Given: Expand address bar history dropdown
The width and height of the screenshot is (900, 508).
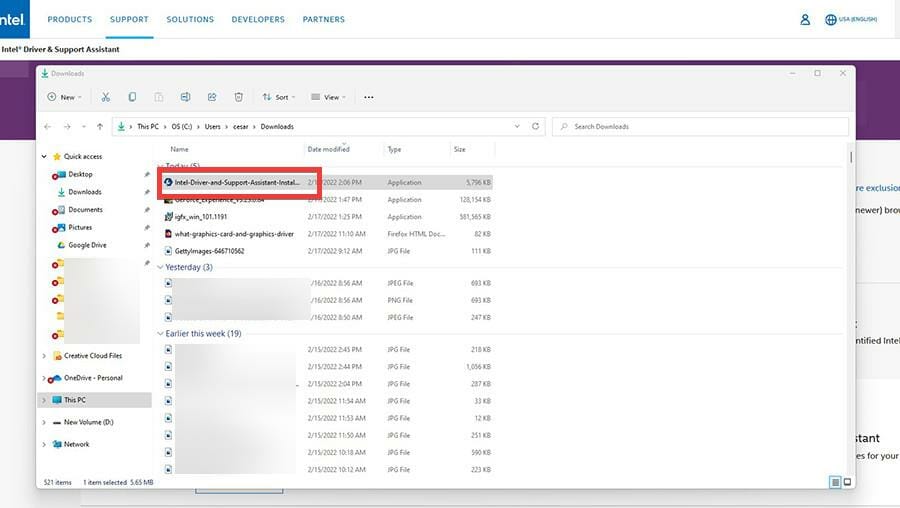Looking at the screenshot, I should pos(517,126).
